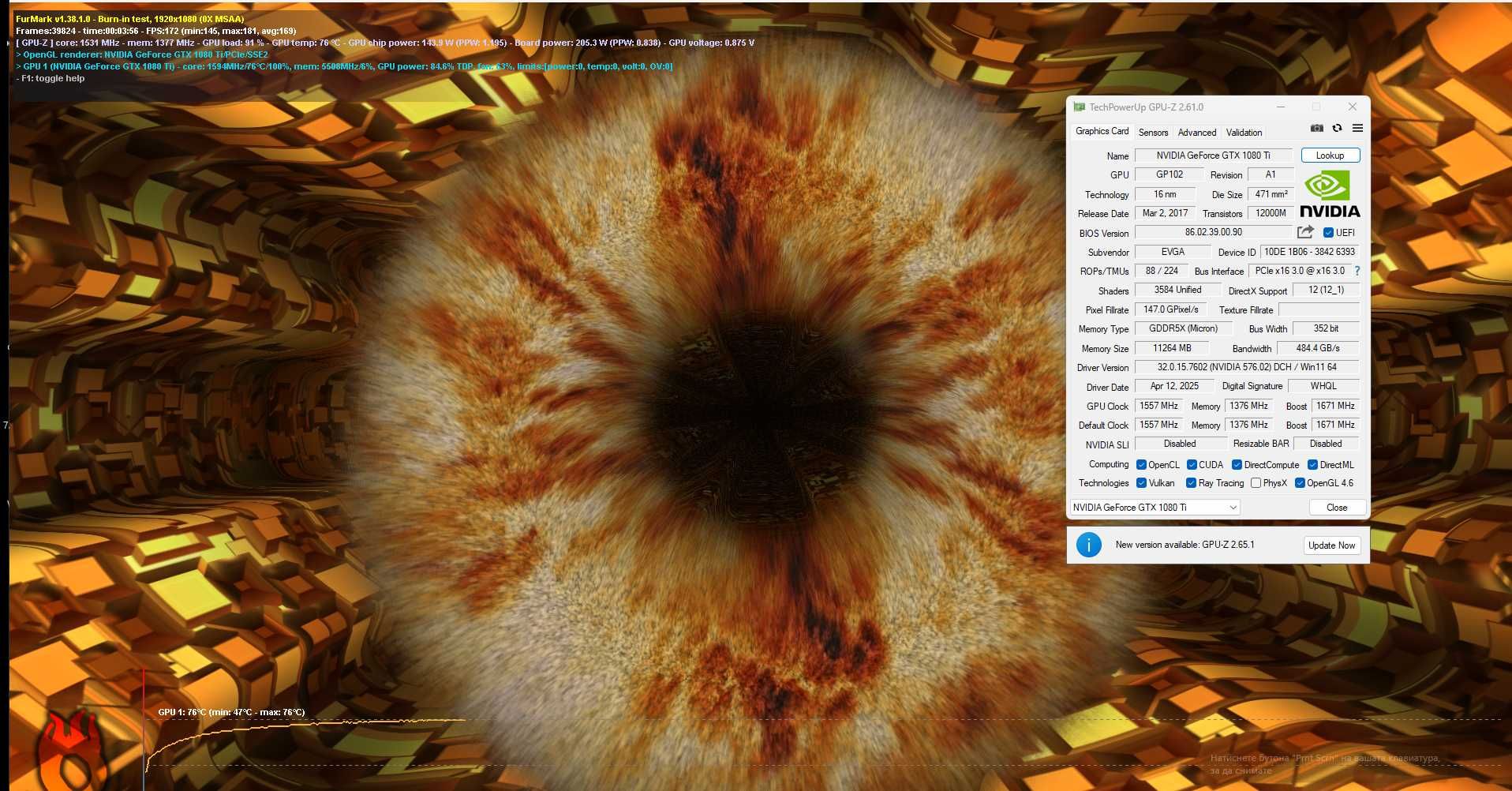The image size is (1512, 791).
Task: Click the Frames and FPS line in FurMark
Action: pos(156,31)
